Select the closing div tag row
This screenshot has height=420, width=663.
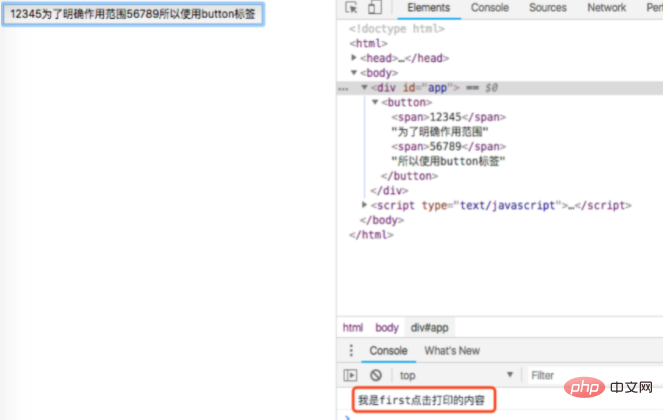click(x=389, y=190)
